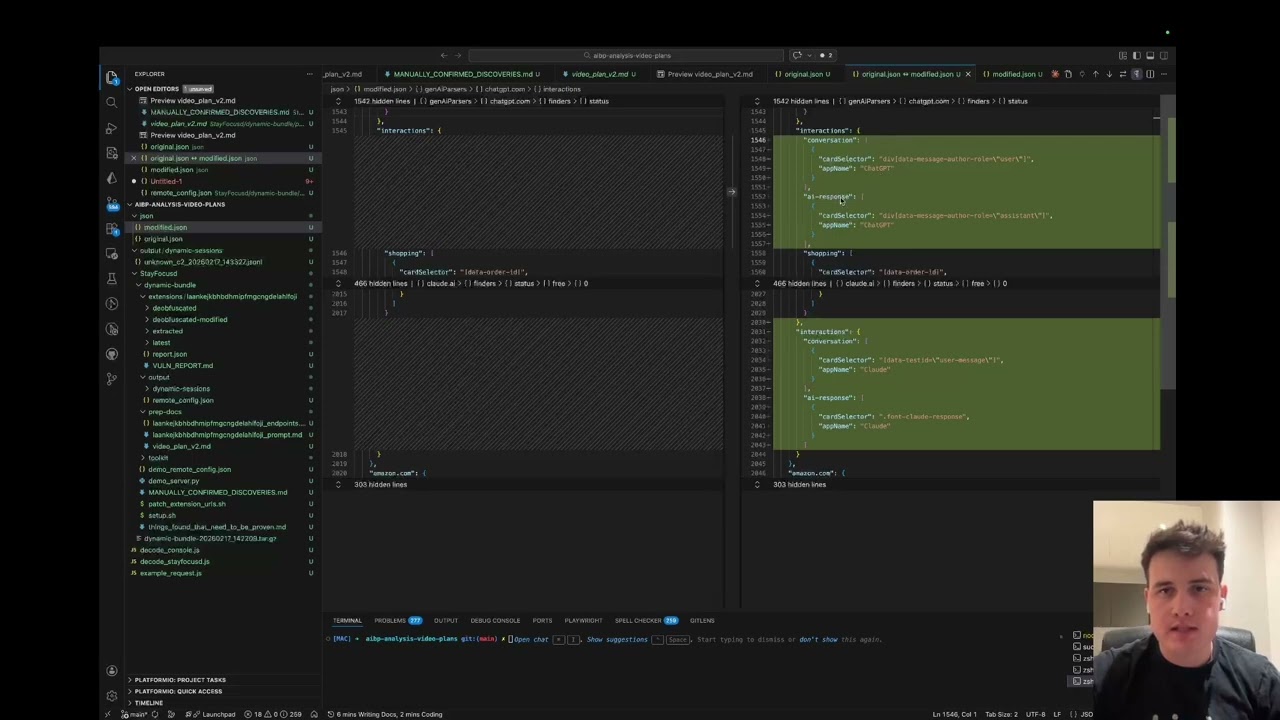
Task: Open the Explorer view in activity bar
Action: pyautogui.click(x=112, y=77)
